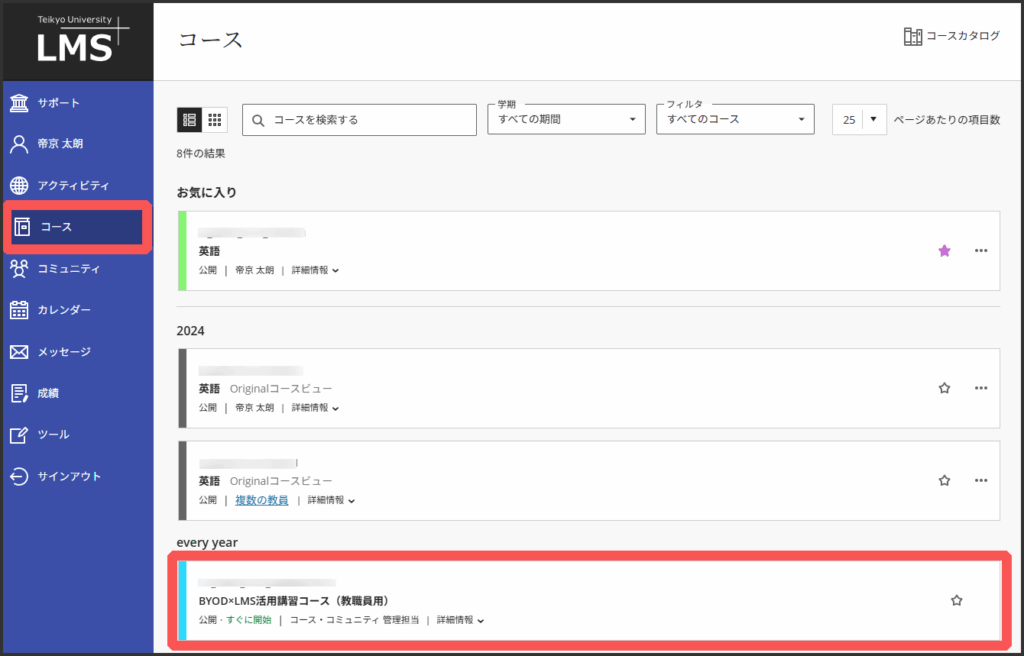Open the 学期 term dropdown
The height and width of the screenshot is (656, 1024).
566,120
